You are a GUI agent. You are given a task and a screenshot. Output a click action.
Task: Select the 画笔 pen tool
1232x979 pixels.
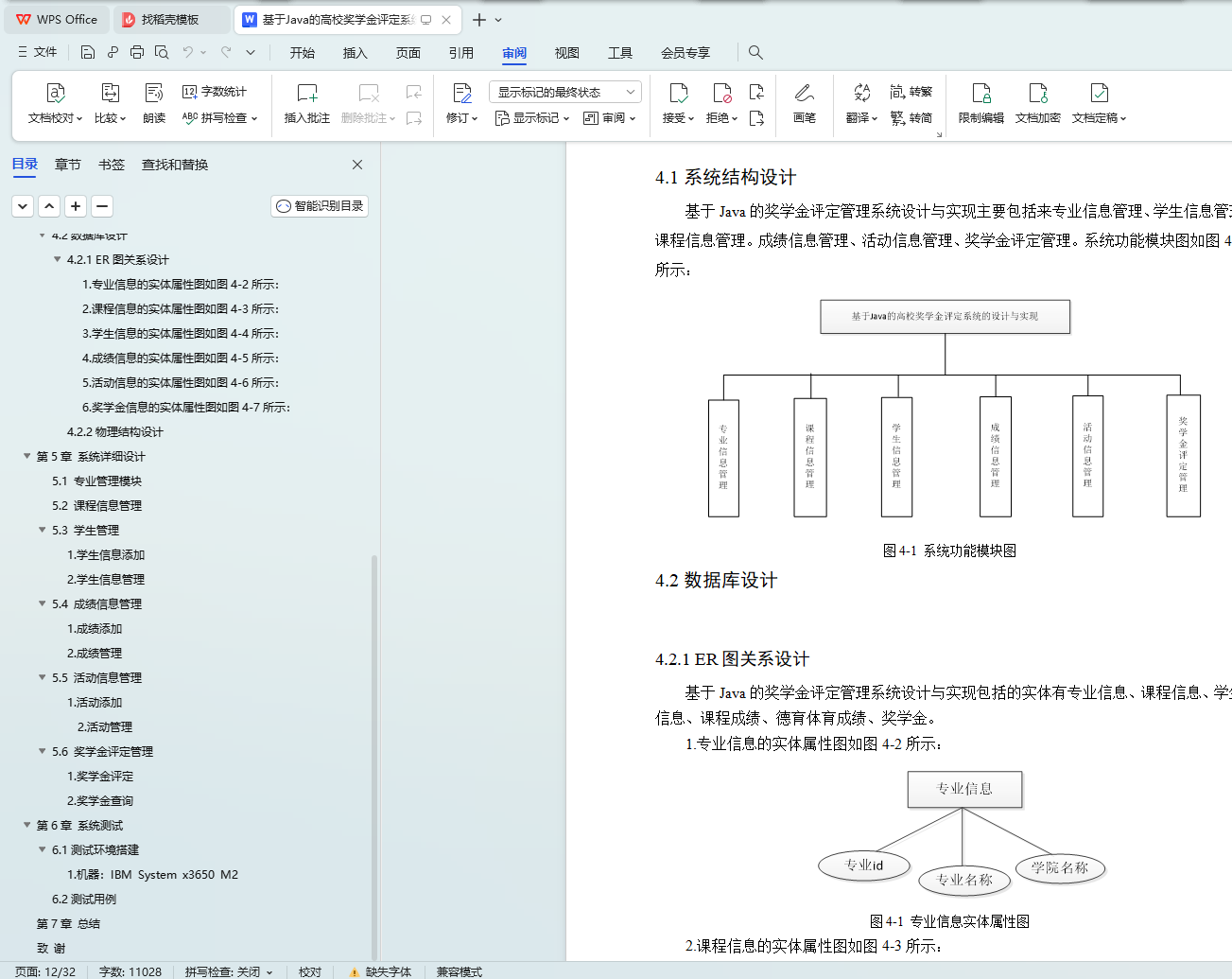pos(805,104)
